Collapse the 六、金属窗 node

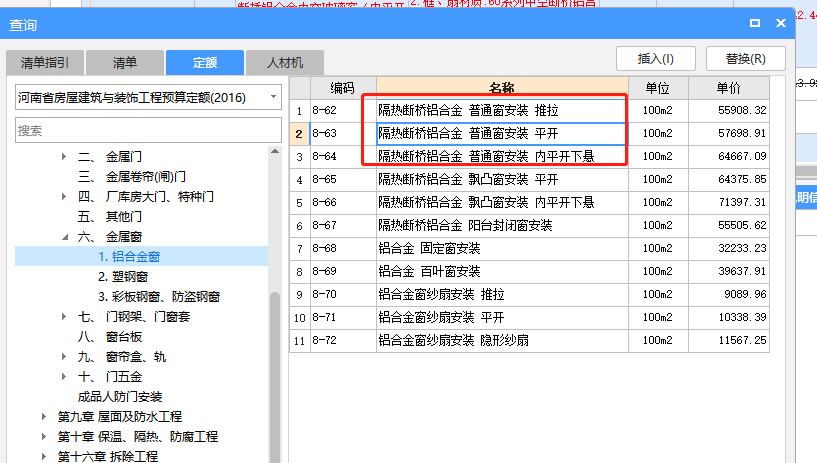tap(65, 237)
